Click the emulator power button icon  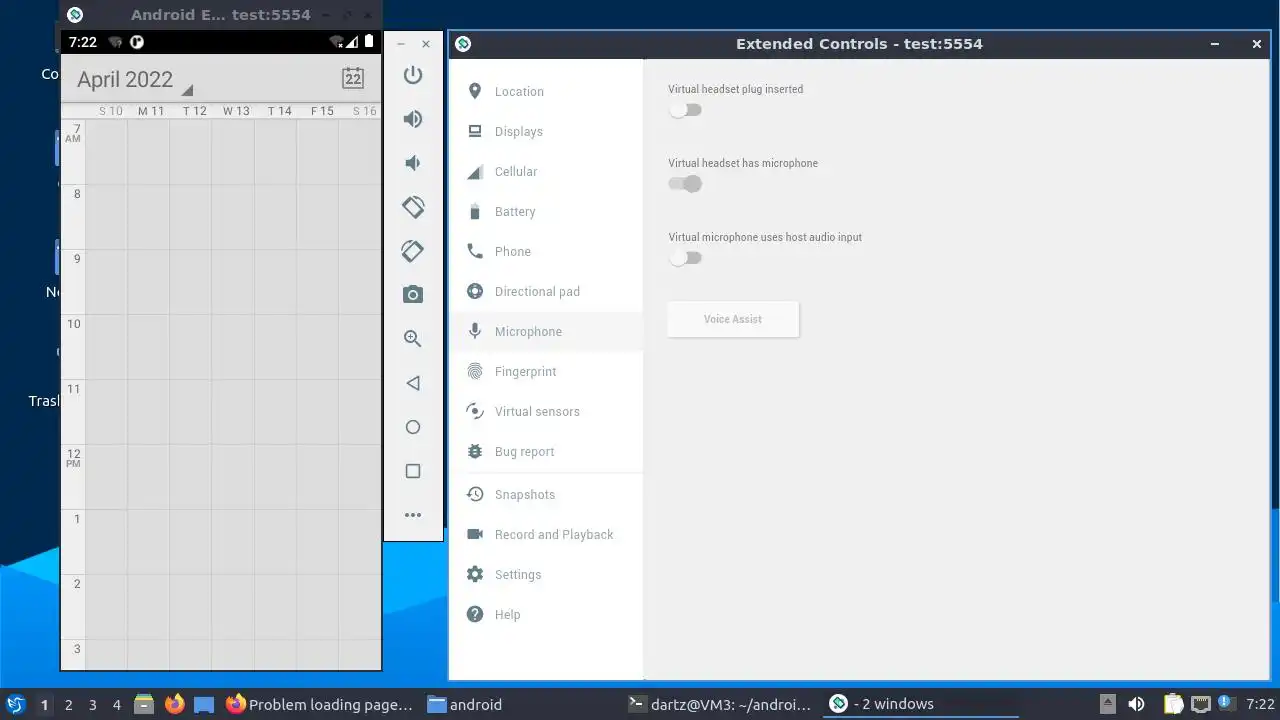[x=413, y=75]
